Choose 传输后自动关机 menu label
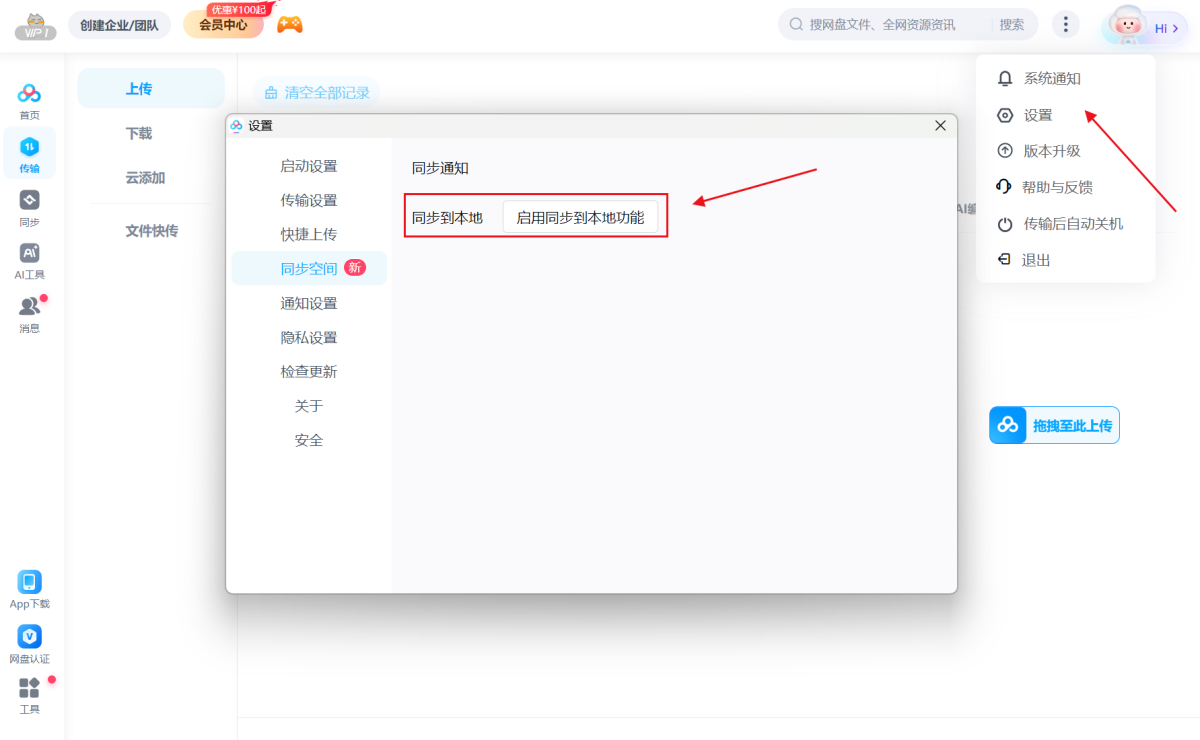Screen dimensions: 1200x740 1074,224
